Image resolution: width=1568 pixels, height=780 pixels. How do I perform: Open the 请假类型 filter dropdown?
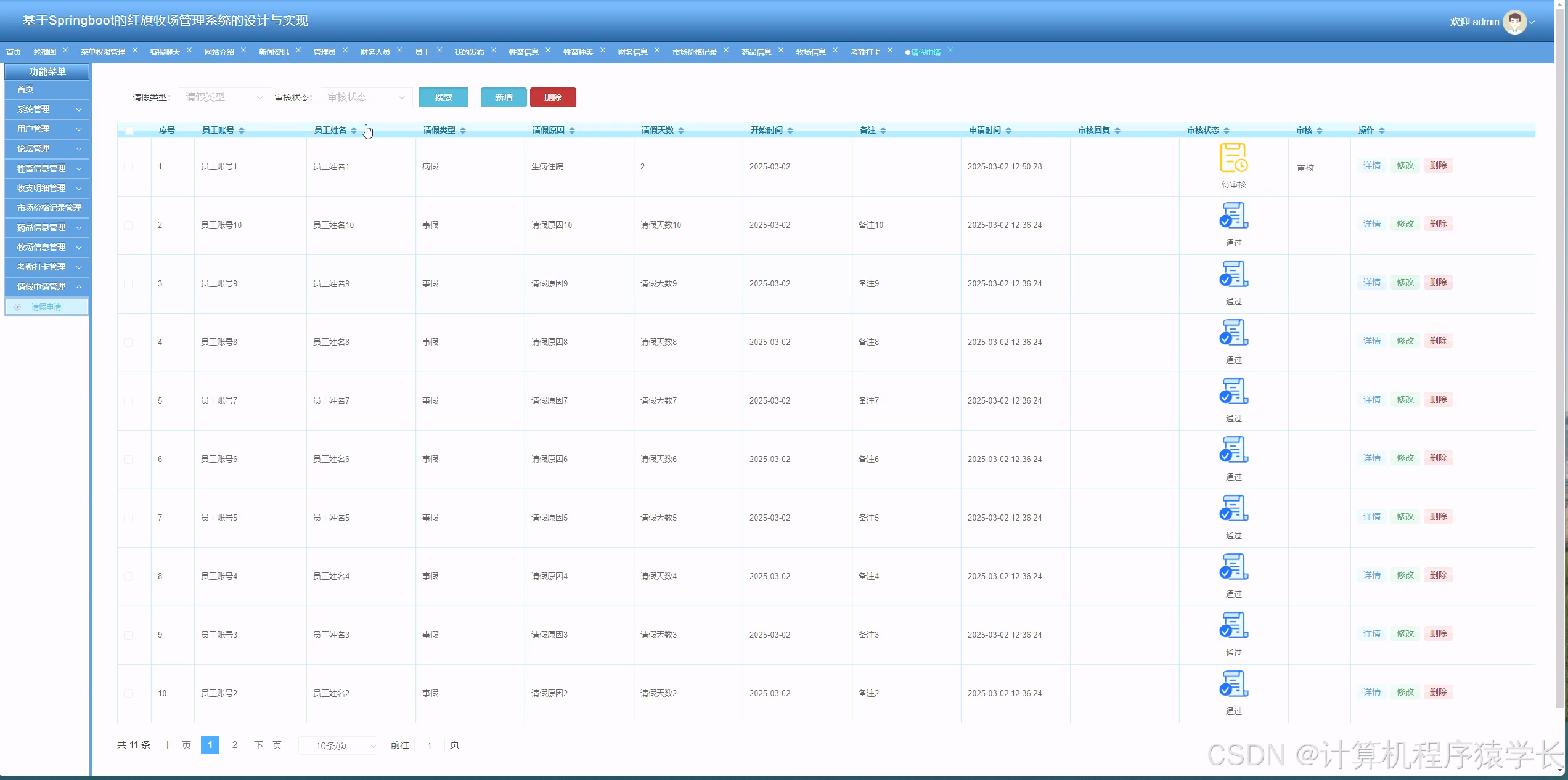click(x=224, y=97)
